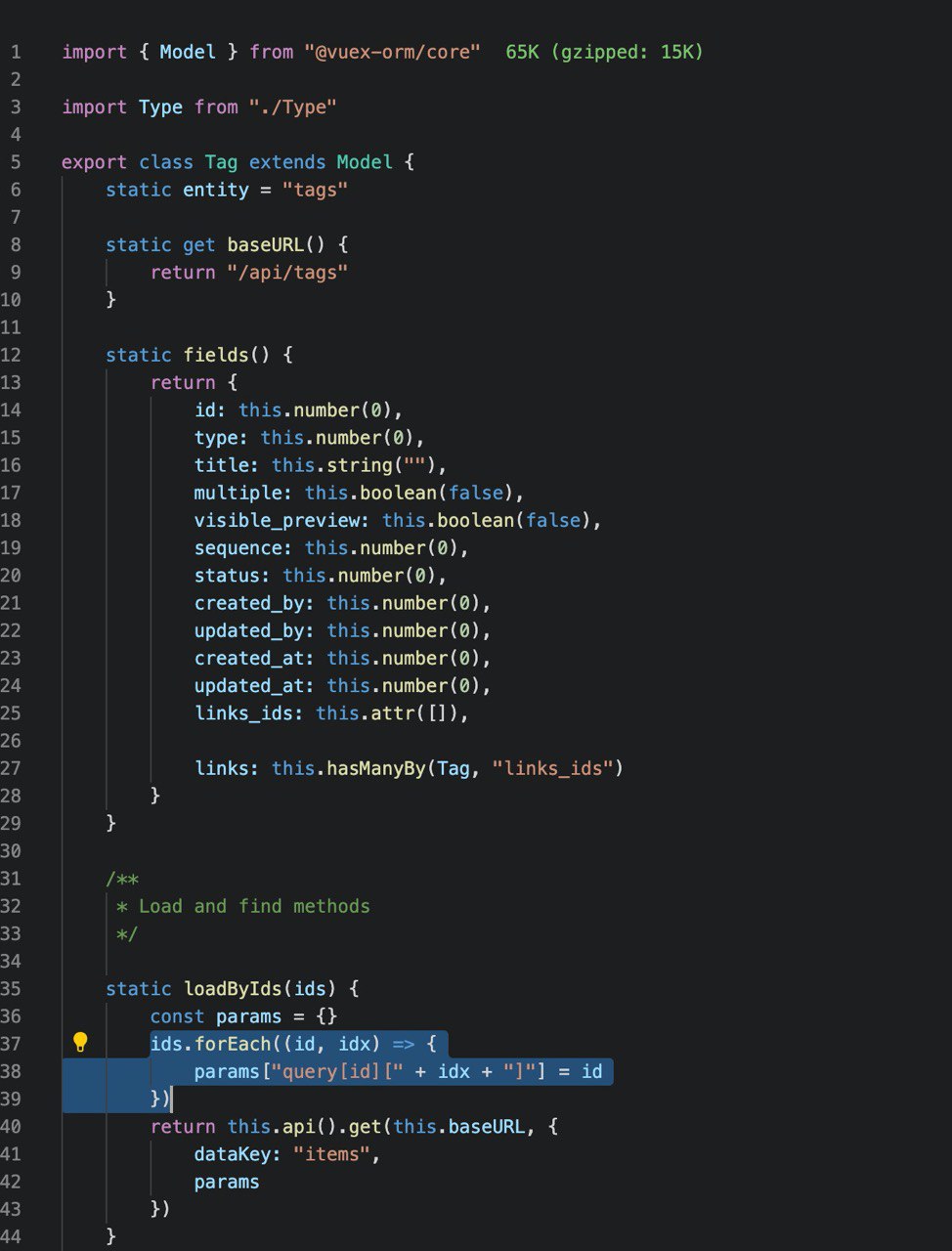952x1251 pixels.
Task: Click the lightbulb quick-fix icon
Action: point(81,1043)
